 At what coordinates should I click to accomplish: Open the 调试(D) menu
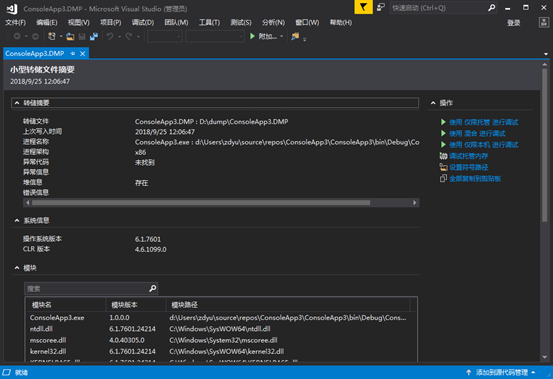[143, 23]
